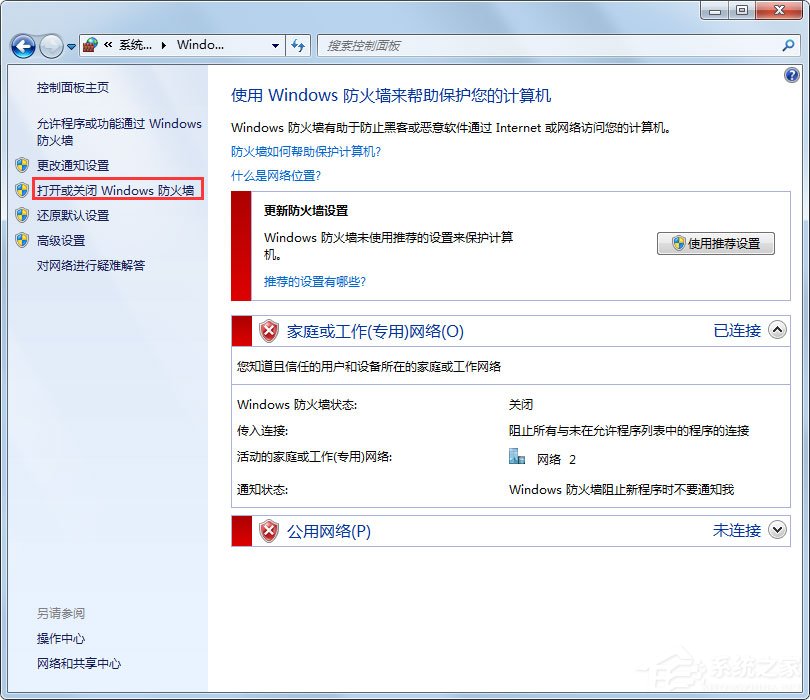The height and width of the screenshot is (700, 810).
Task: Click the network icon next to 网络 2
Action: (x=516, y=456)
